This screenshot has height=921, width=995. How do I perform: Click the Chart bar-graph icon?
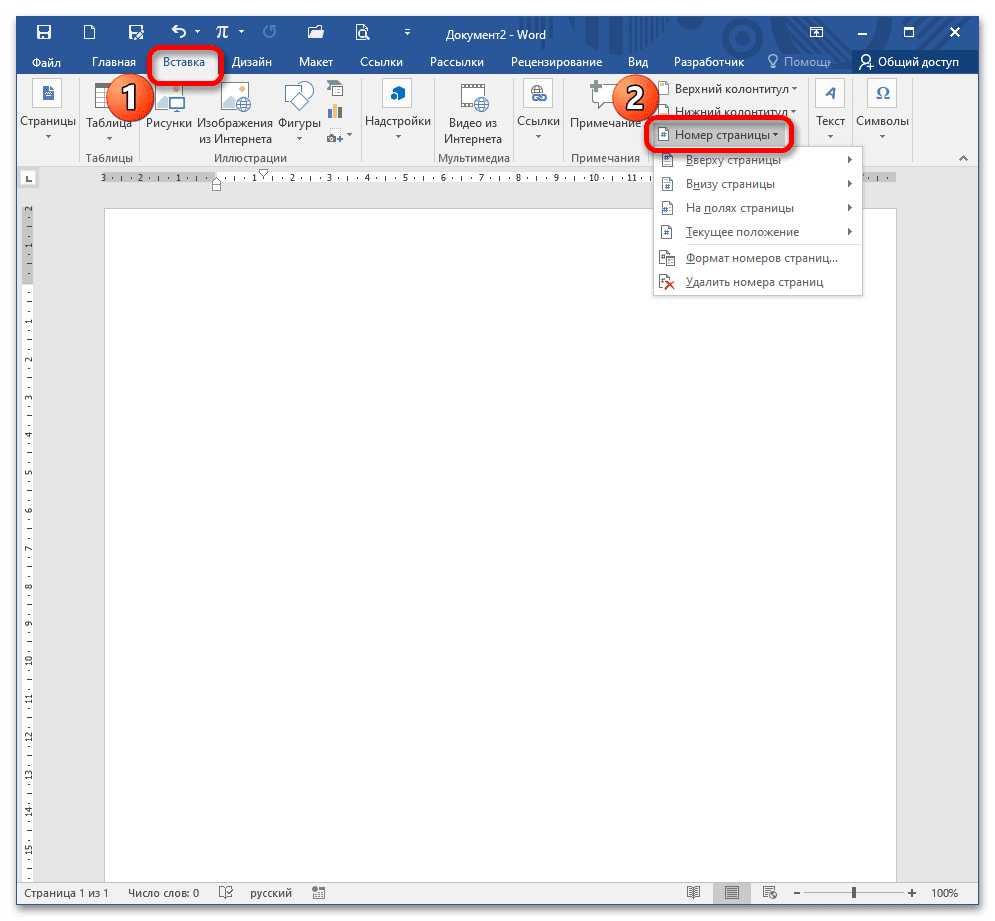pos(335,112)
